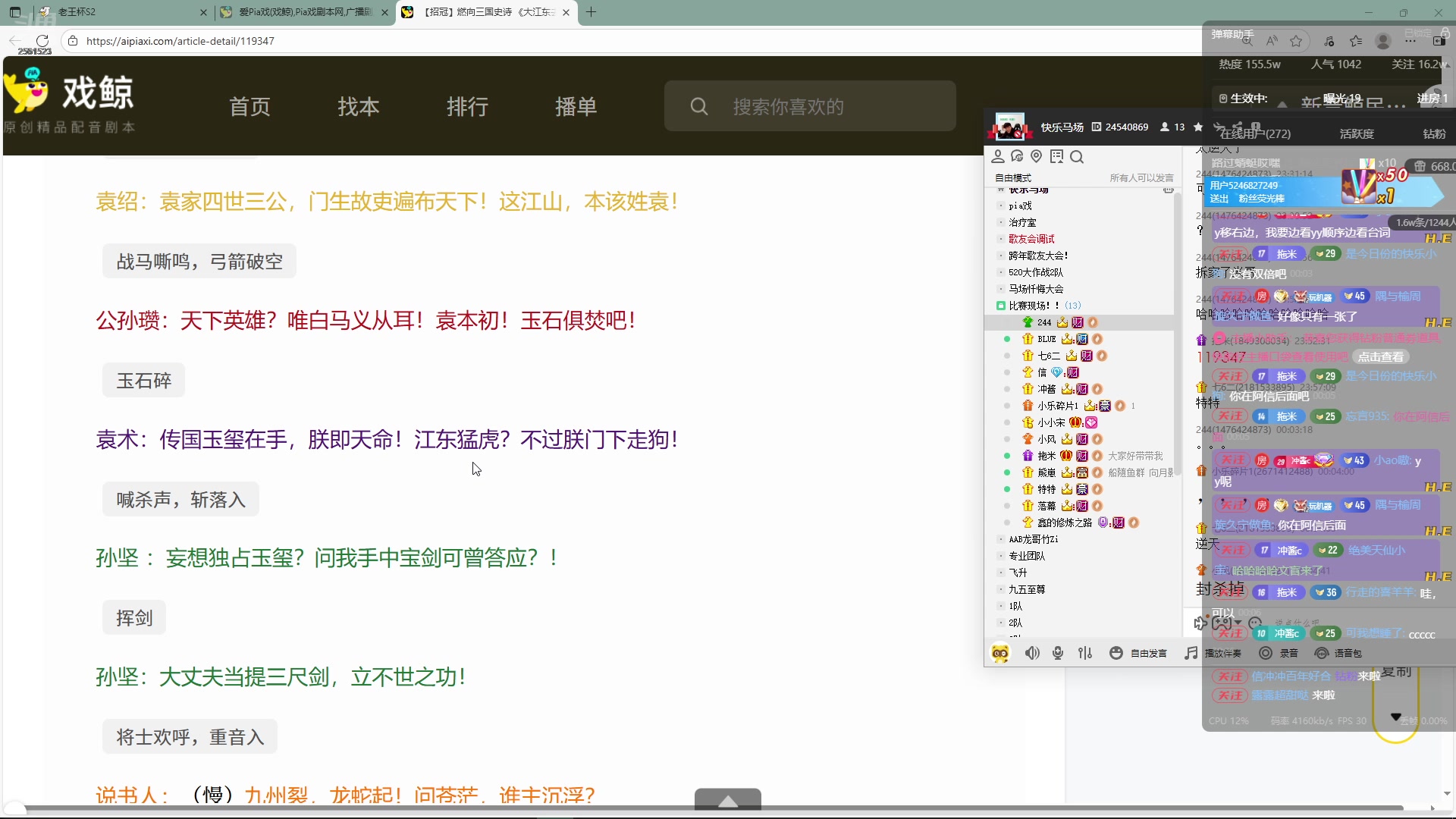Screen dimensions: 1456x819
Task: Click 播放伴奏 play accompaniment
Action: pyautogui.click(x=1213, y=653)
